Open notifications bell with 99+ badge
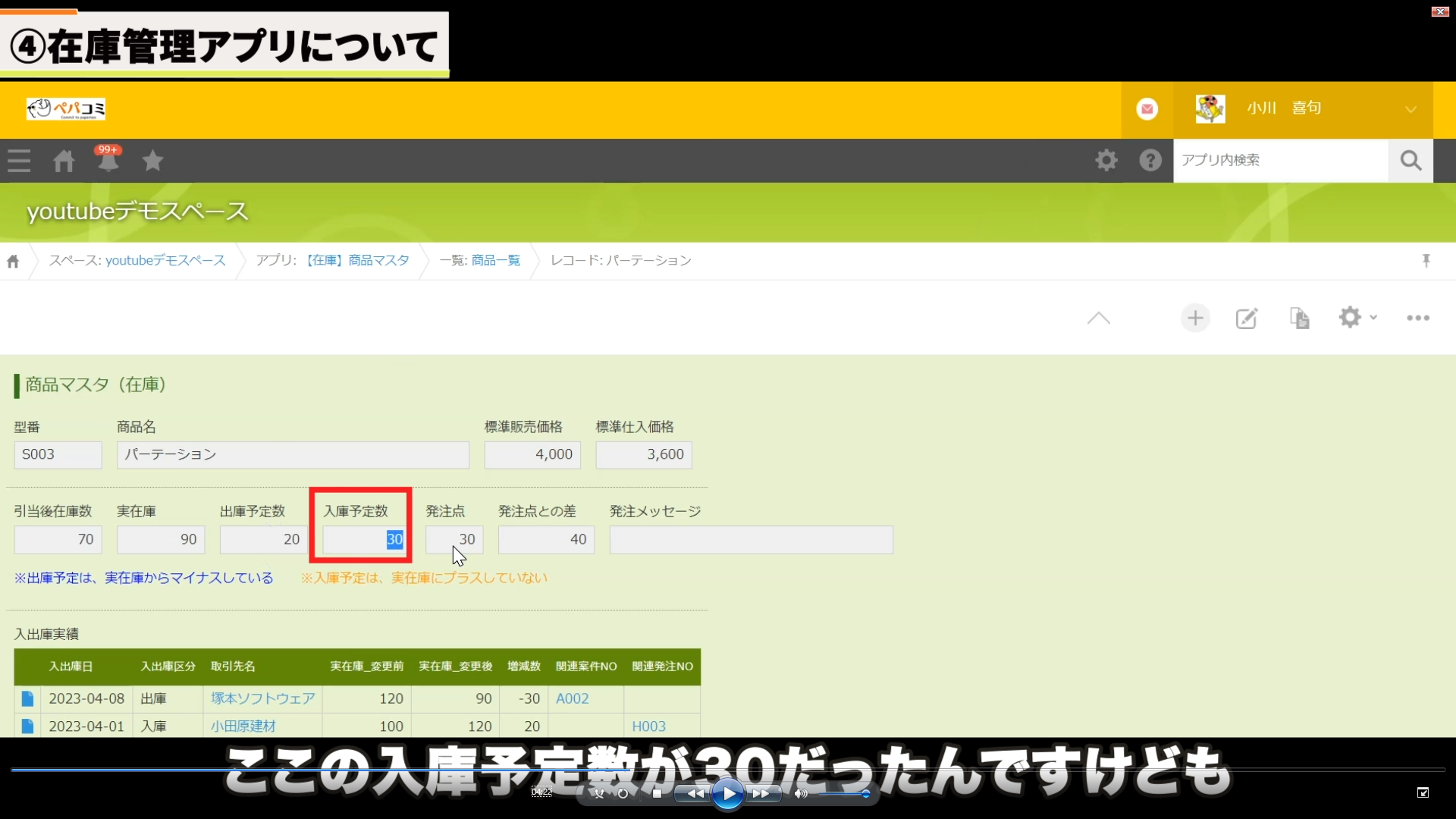This screenshot has width=1456, height=819. 108,161
